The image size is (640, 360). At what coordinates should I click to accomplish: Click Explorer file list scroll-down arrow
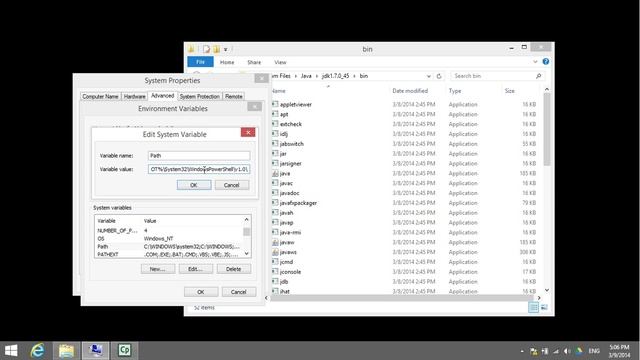[x=547, y=290]
